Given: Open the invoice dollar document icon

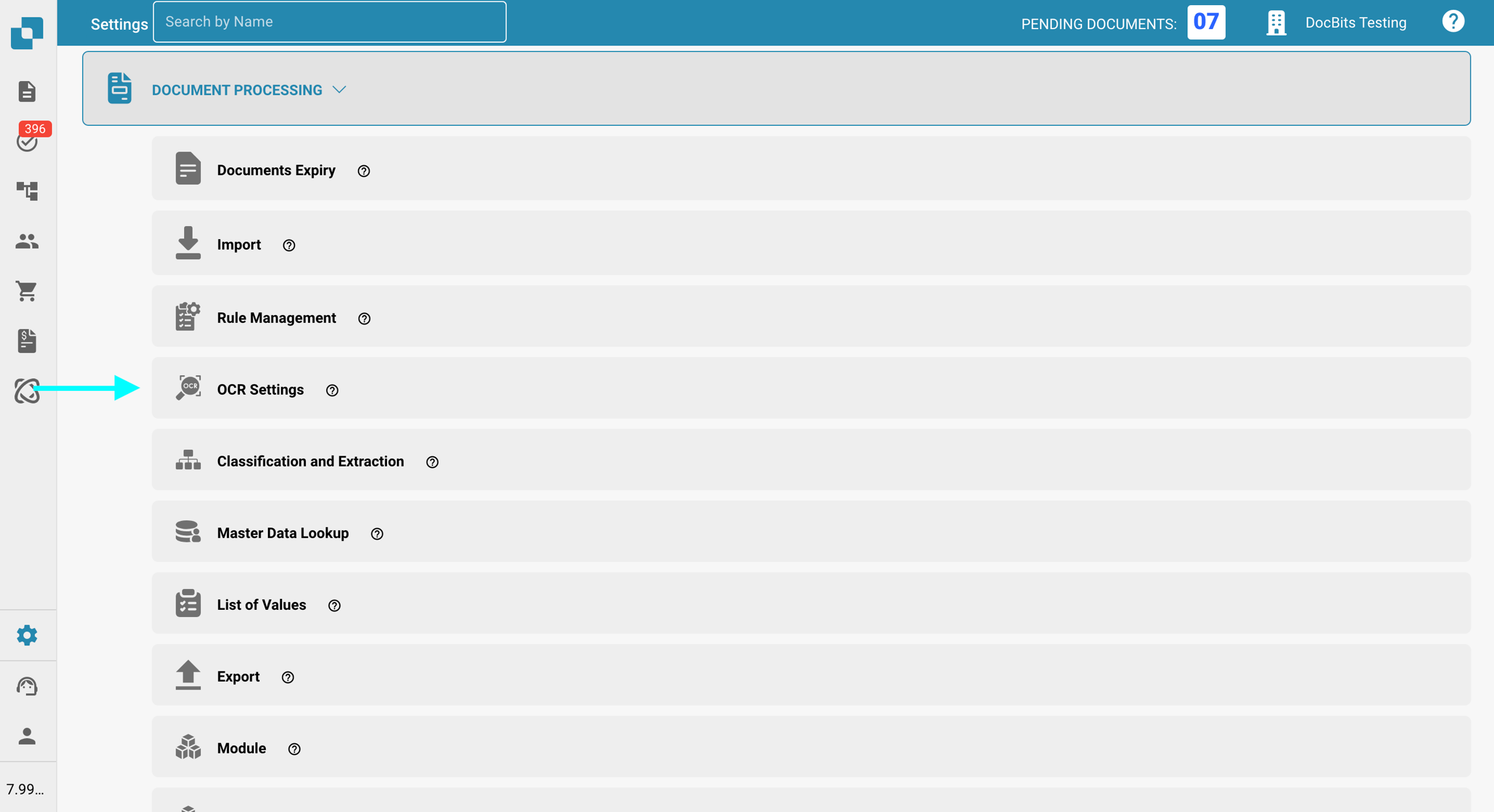Looking at the screenshot, I should point(27,341).
